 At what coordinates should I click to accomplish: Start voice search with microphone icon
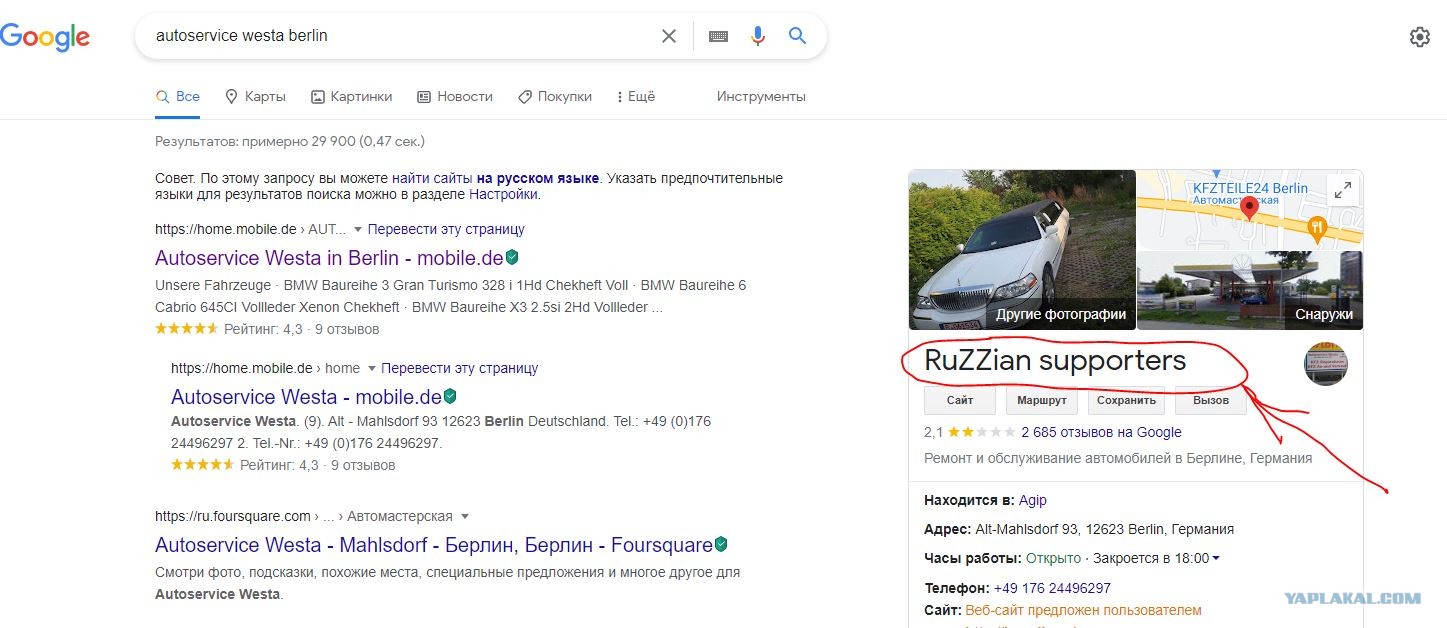click(758, 36)
